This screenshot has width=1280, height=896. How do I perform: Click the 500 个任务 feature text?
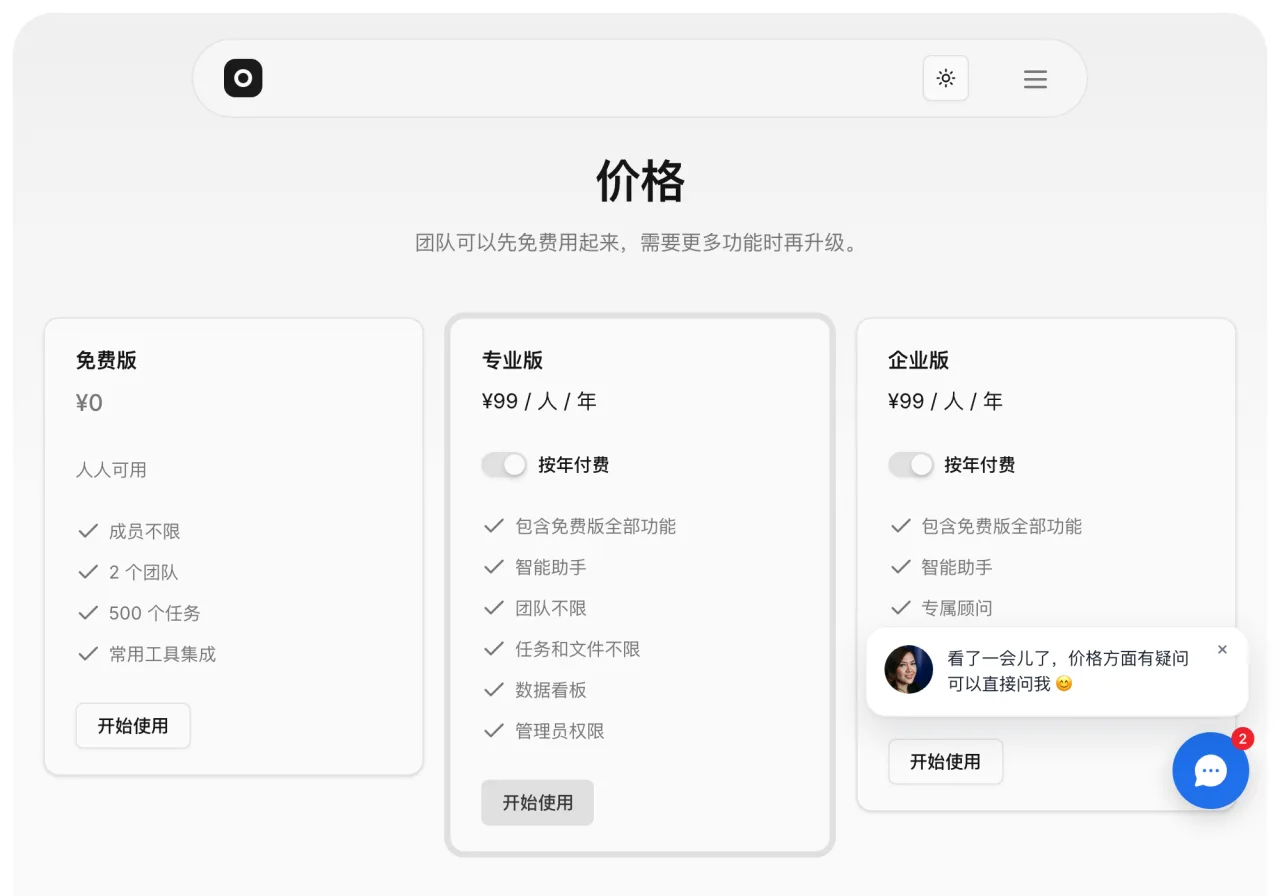pyautogui.click(x=155, y=614)
